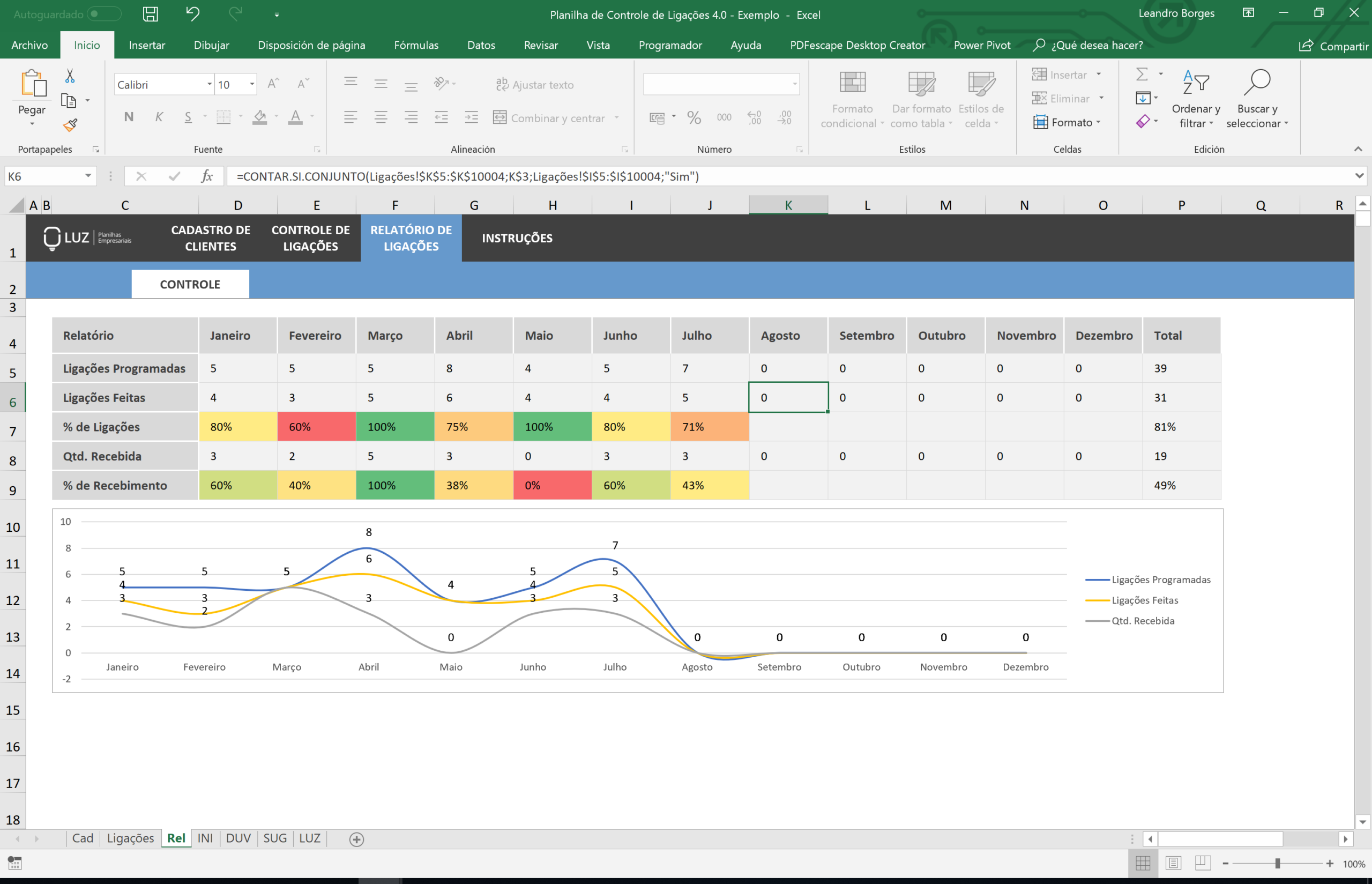The image size is (1372, 884).
Task: Toggle italic K formatting
Action: coord(159,117)
